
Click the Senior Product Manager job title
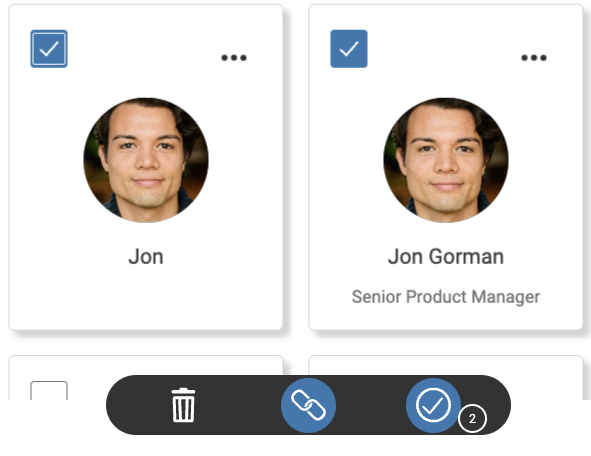[446, 297]
